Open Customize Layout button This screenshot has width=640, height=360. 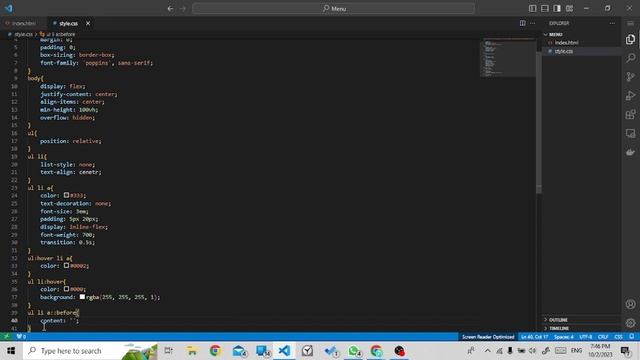(x=569, y=9)
